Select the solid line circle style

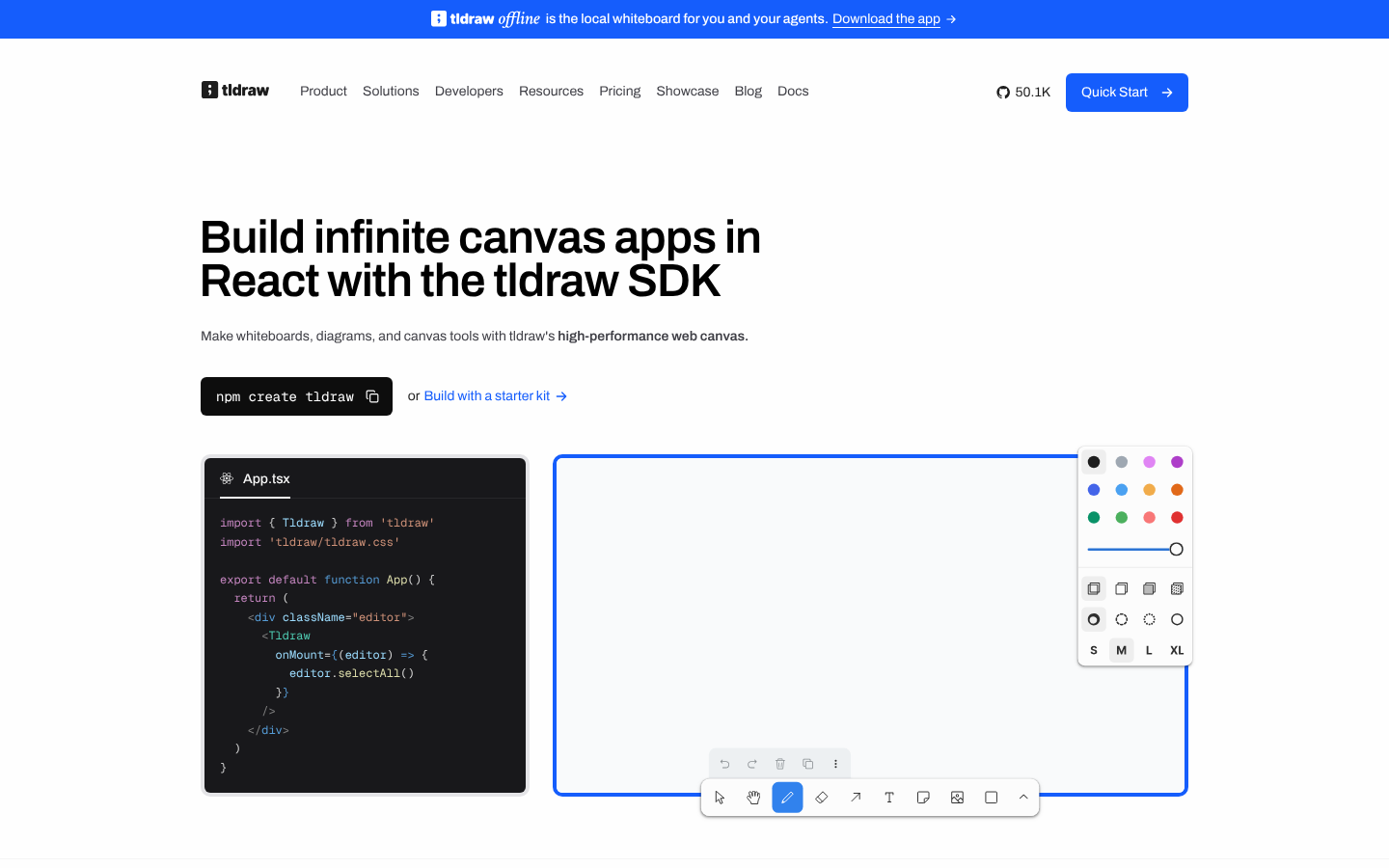(1177, 619)
